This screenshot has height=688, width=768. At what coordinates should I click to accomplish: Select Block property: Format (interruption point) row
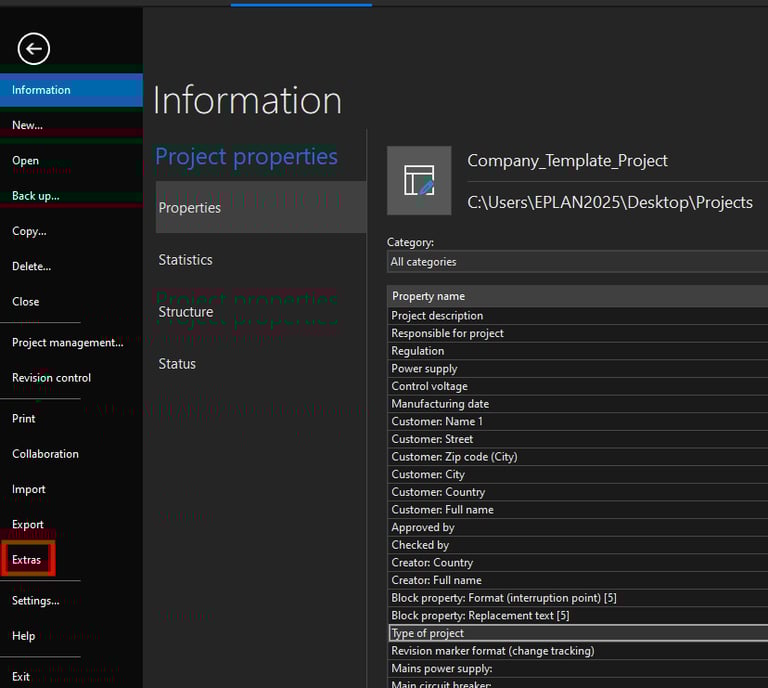tap(577, 598)
